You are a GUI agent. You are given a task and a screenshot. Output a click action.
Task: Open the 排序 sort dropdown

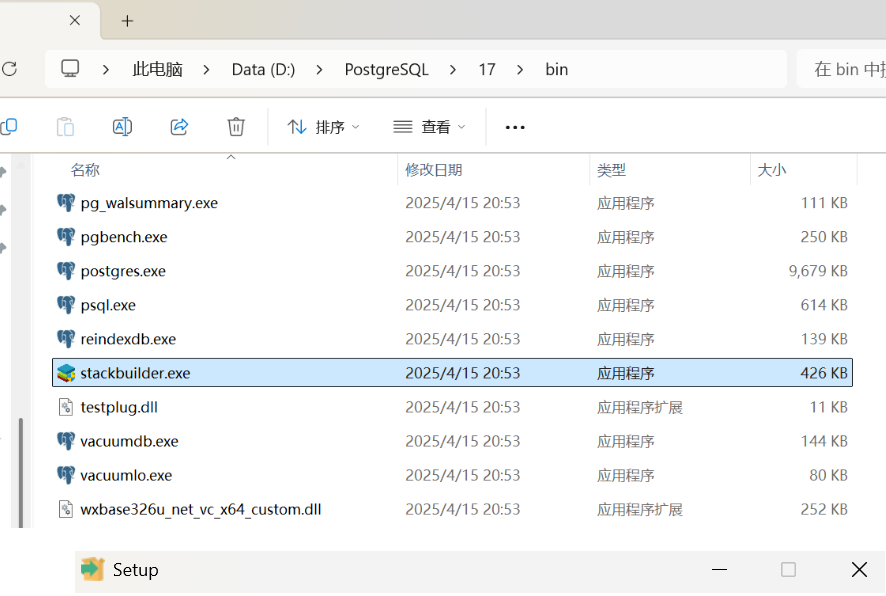click(323, 127)
